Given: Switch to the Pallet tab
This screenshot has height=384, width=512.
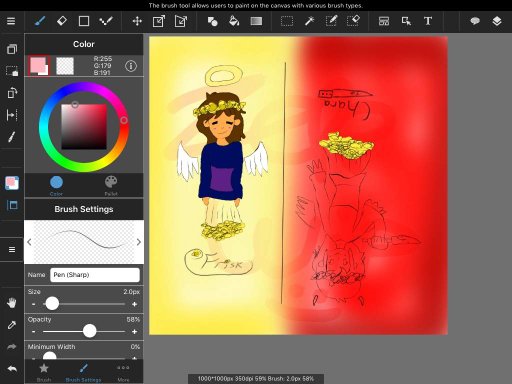Looking at the screenshot, I should (x=111, y=185).
